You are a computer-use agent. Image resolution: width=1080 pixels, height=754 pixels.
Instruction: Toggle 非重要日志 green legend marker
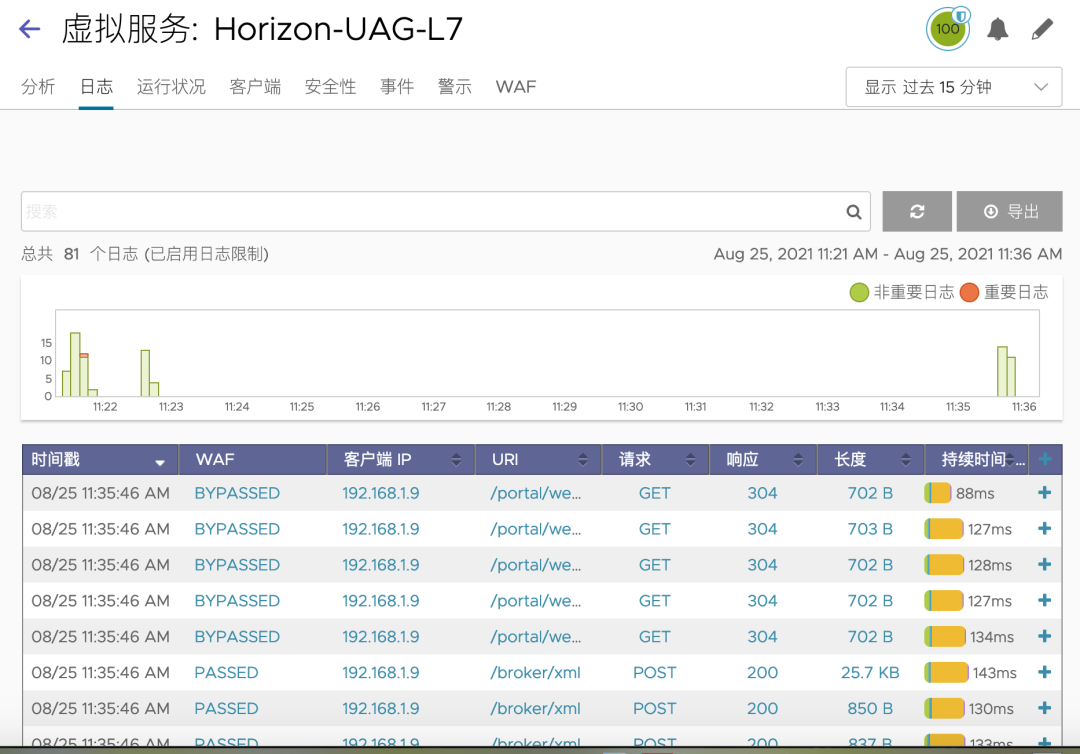click(x=859, y=293)
